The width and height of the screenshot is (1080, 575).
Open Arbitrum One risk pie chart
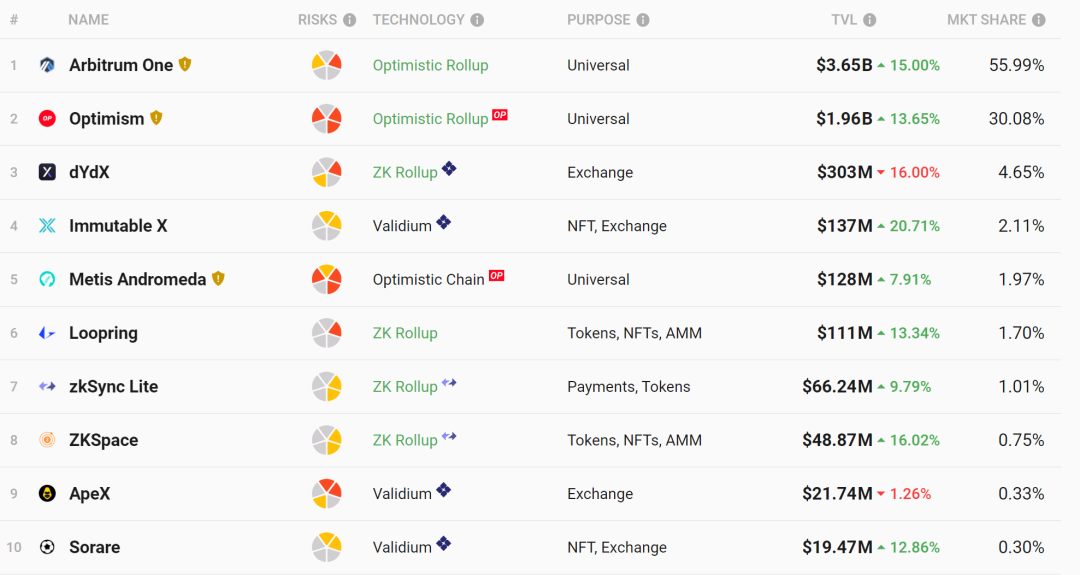click(x=326, y=65)
